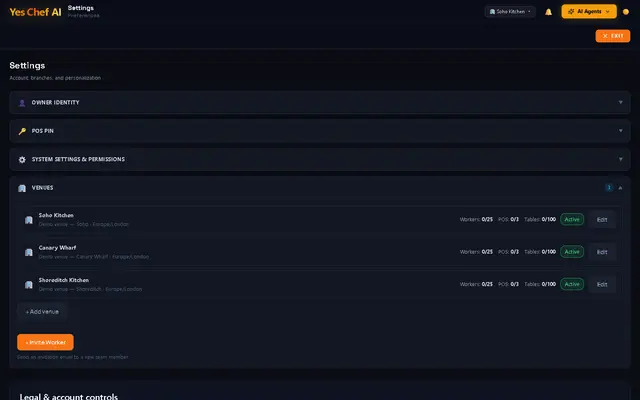Select the Canary Wharf venue name
This screenshot has width=640, height=400.
(57, 247)
